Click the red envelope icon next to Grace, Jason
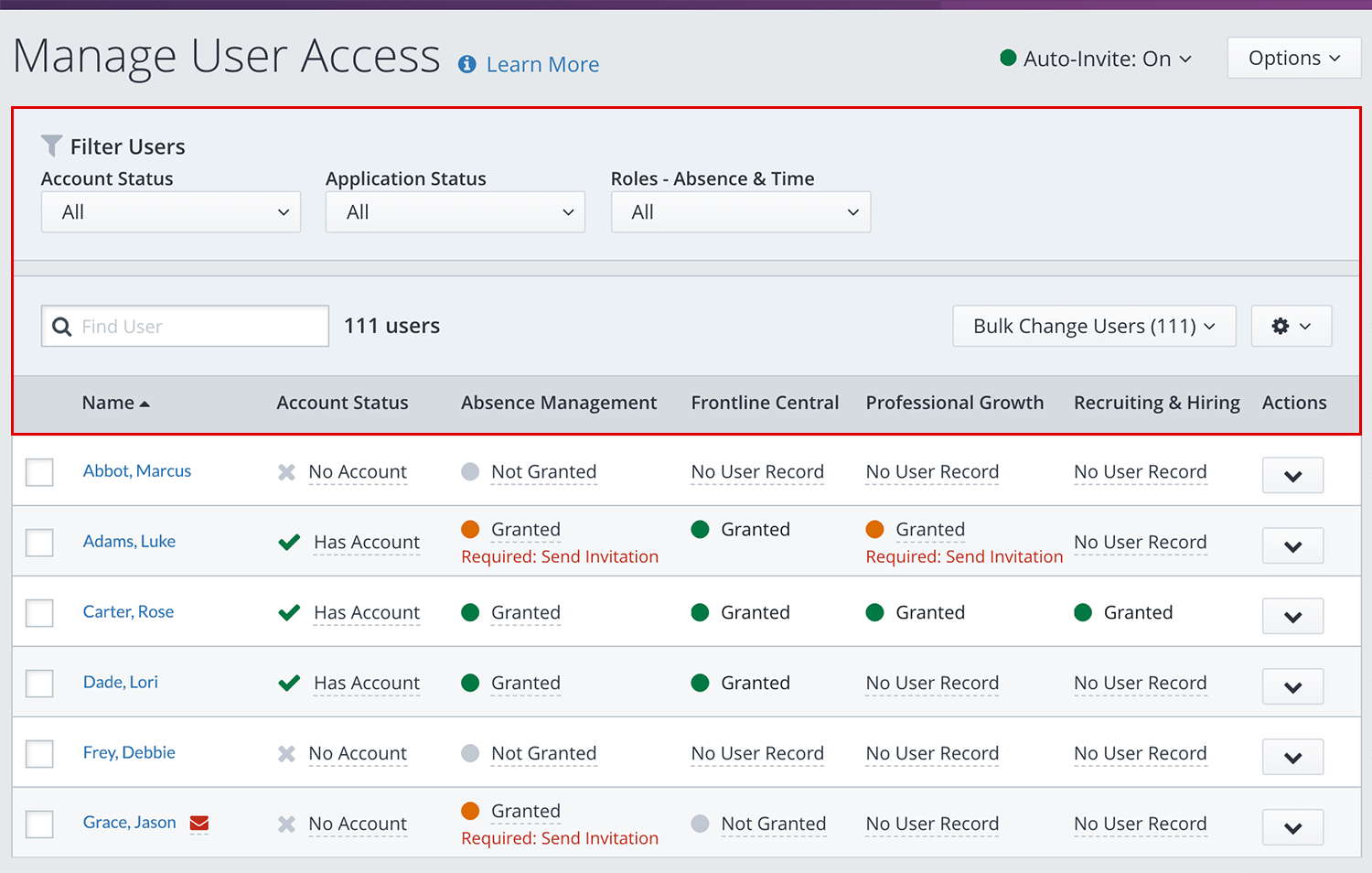The image size is (1372, 873). coord(198,824)
